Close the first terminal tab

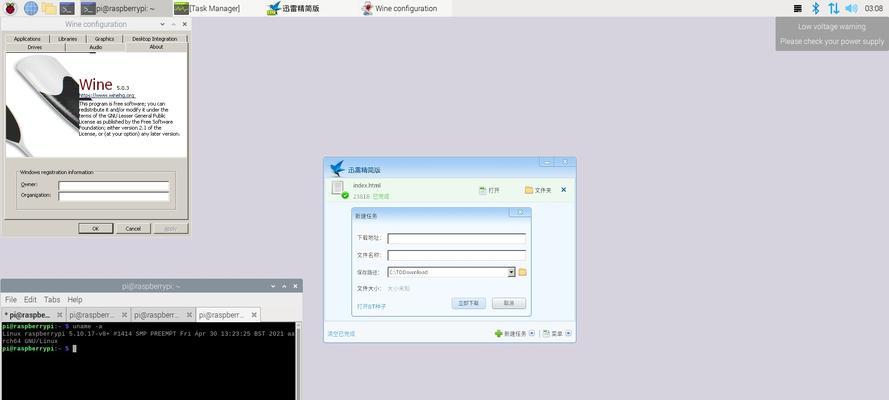[60, 314]
